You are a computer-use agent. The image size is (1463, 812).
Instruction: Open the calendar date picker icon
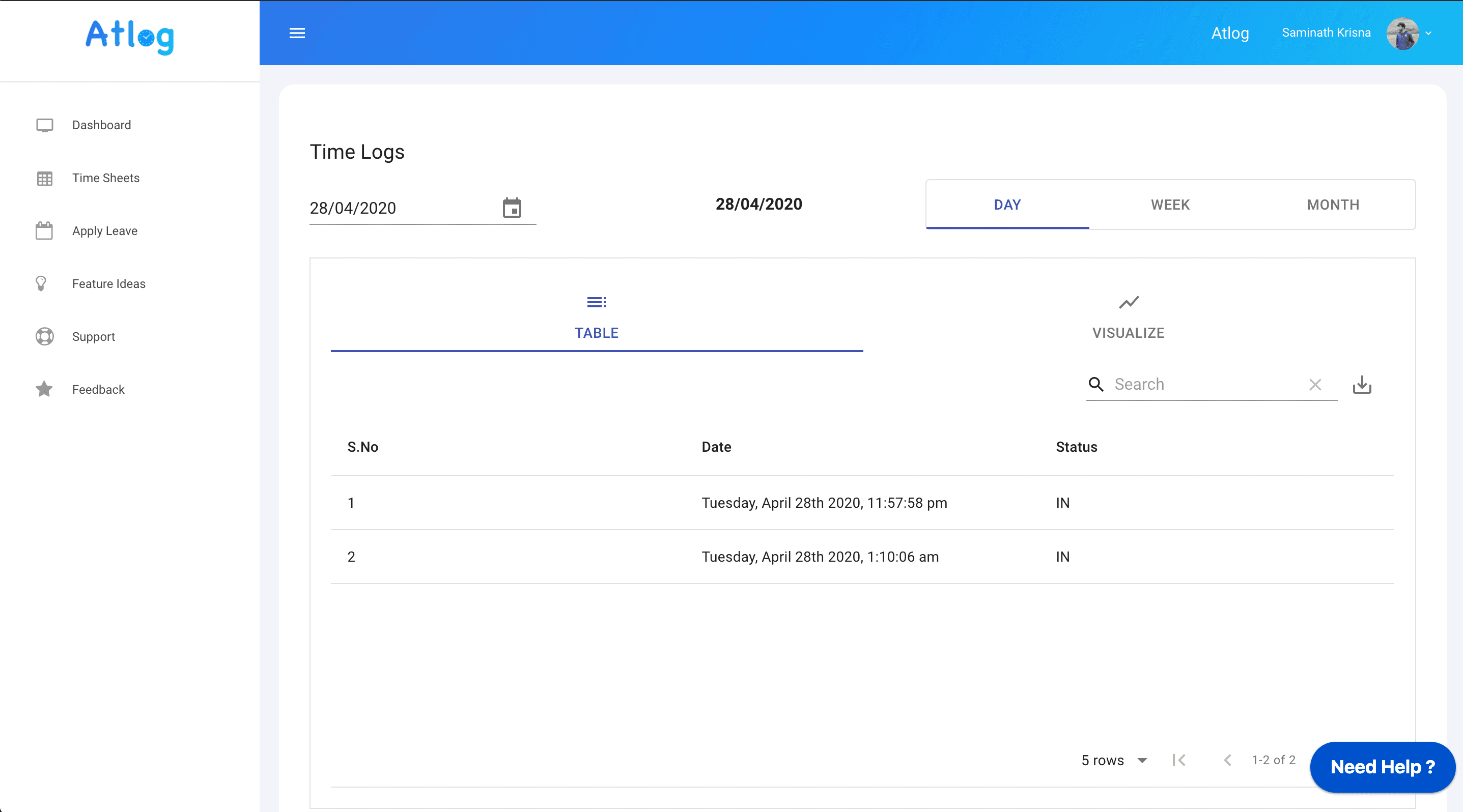(x=512, y=208)
